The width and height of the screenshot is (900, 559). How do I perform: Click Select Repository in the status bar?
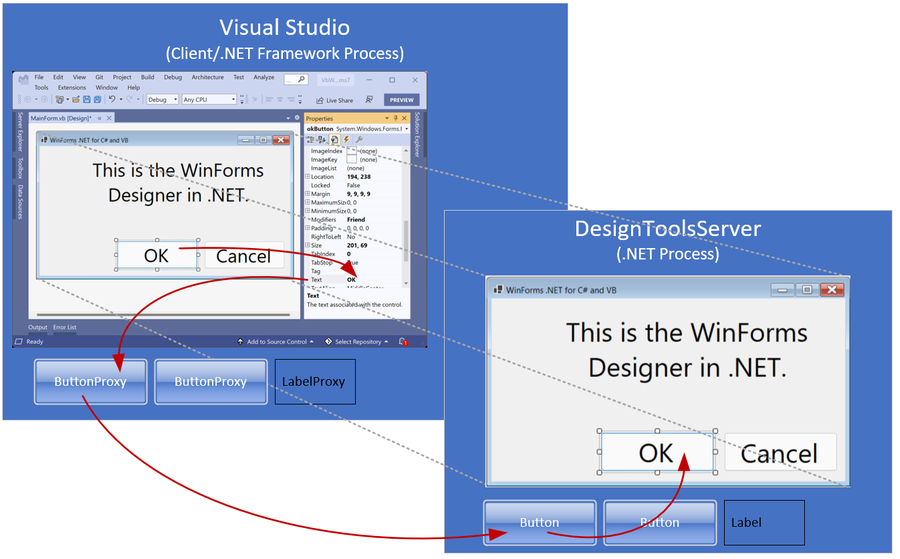click(x=357, y=341)
